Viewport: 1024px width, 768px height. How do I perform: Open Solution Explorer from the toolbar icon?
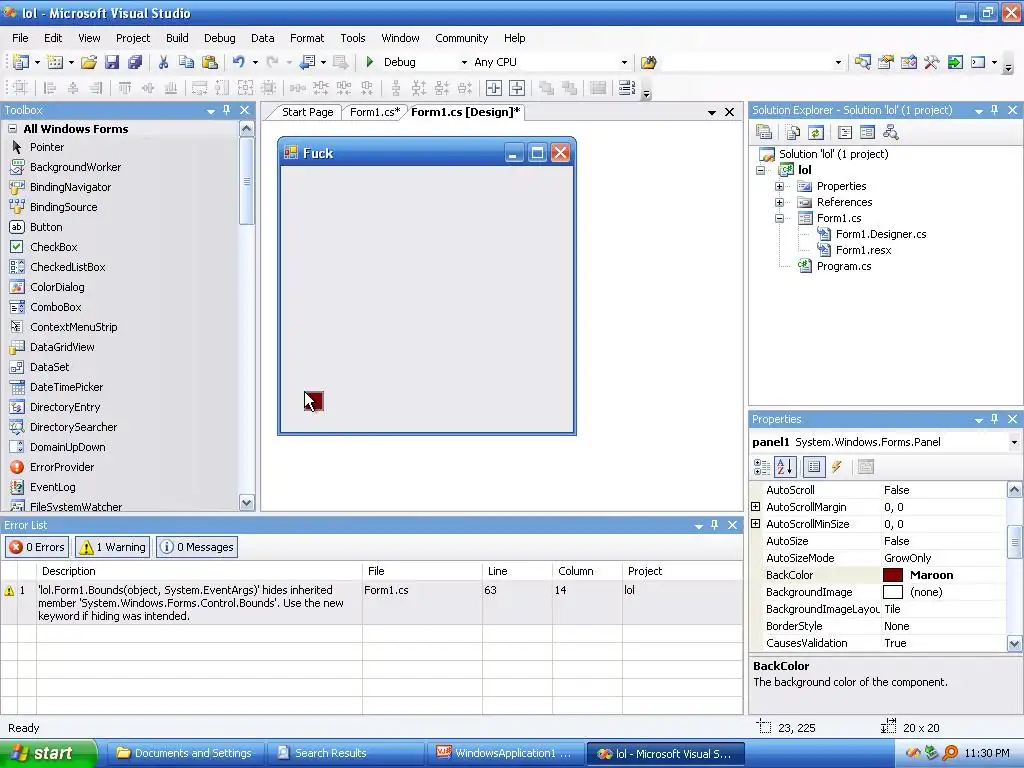863,62
